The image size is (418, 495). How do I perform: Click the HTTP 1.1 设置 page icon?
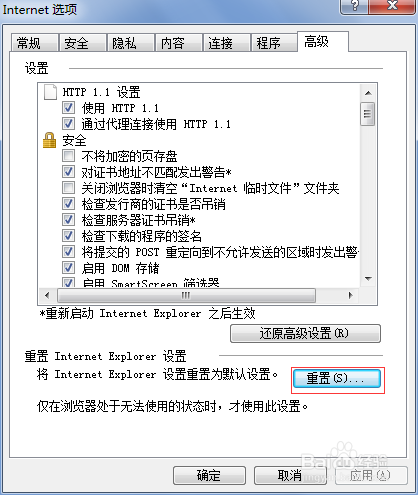coord(50,92)
